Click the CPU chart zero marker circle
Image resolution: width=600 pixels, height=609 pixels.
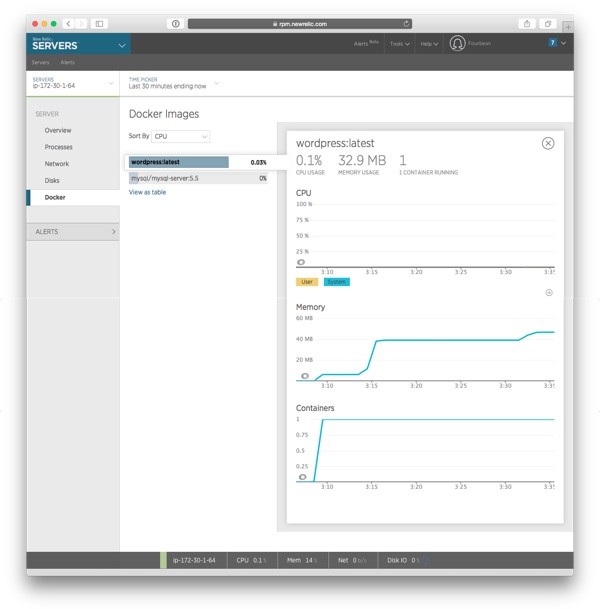[301, 262]
